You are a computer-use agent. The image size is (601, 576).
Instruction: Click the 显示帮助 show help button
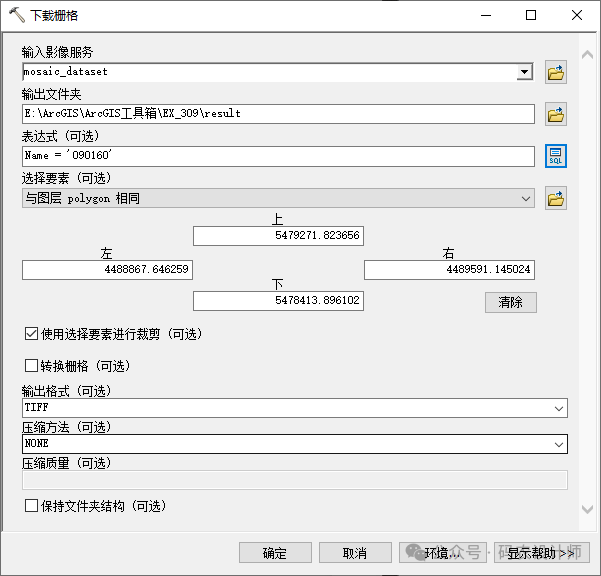(x=541, y=553)
